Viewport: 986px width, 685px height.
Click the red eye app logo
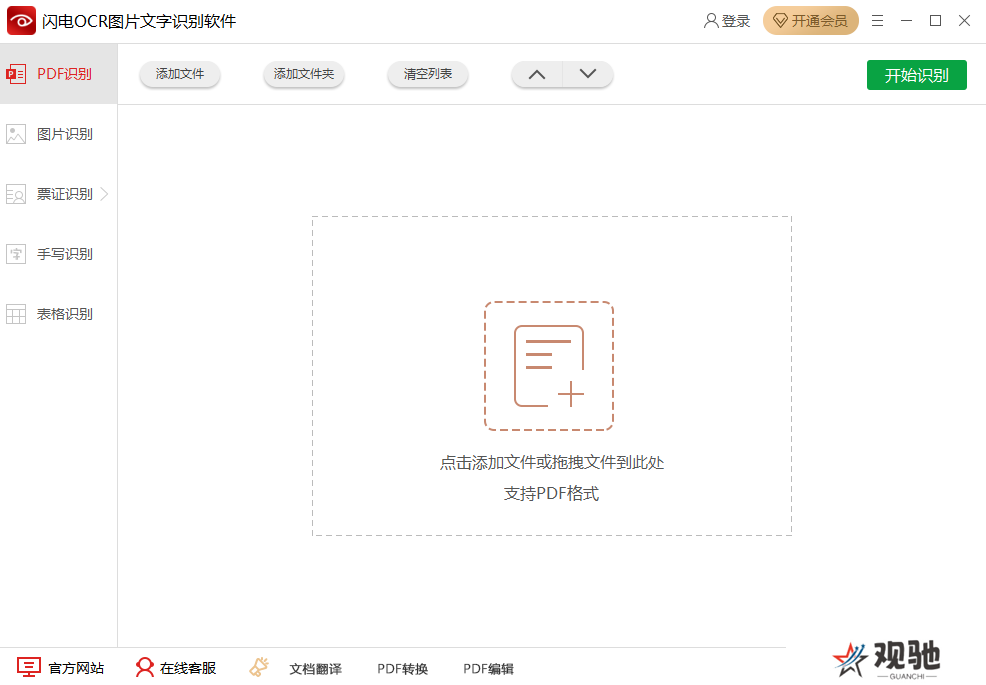21,21
